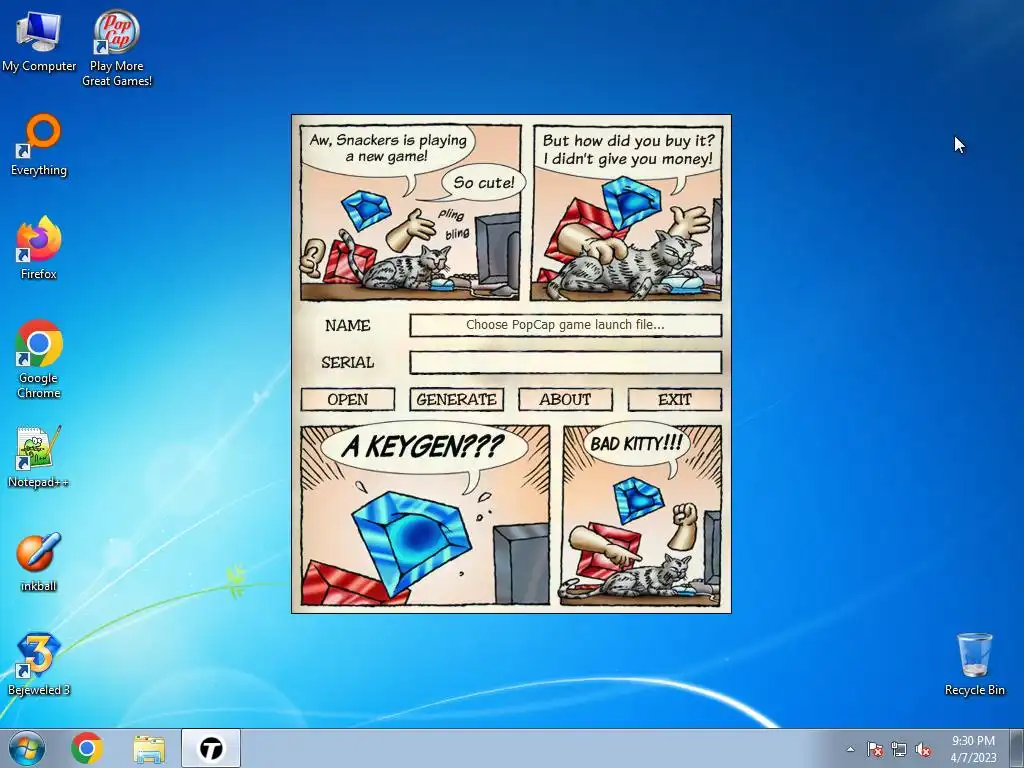
Task: Open the Windows Start menu orb
Action: (27, 748)
